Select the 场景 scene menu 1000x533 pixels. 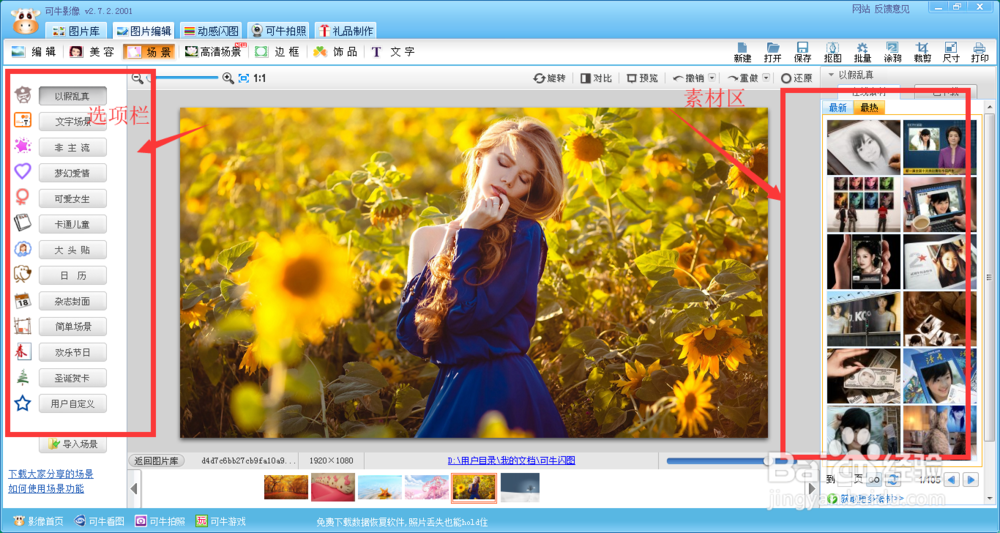point(149,52)
